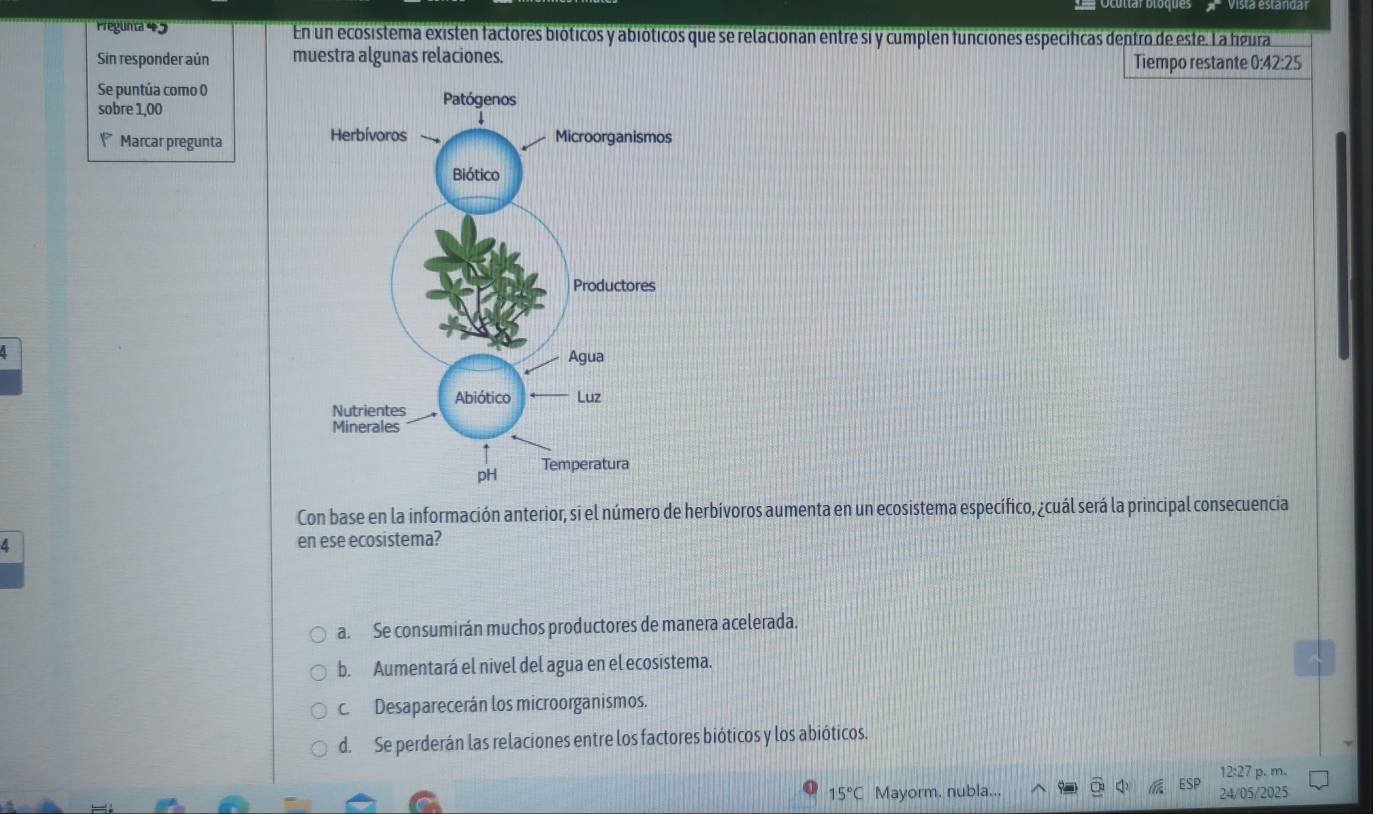This screenshot has height=814, width=1373.
Task: Open the Wi-Fi network icon in tray
Action: (x=1156, y=786)
